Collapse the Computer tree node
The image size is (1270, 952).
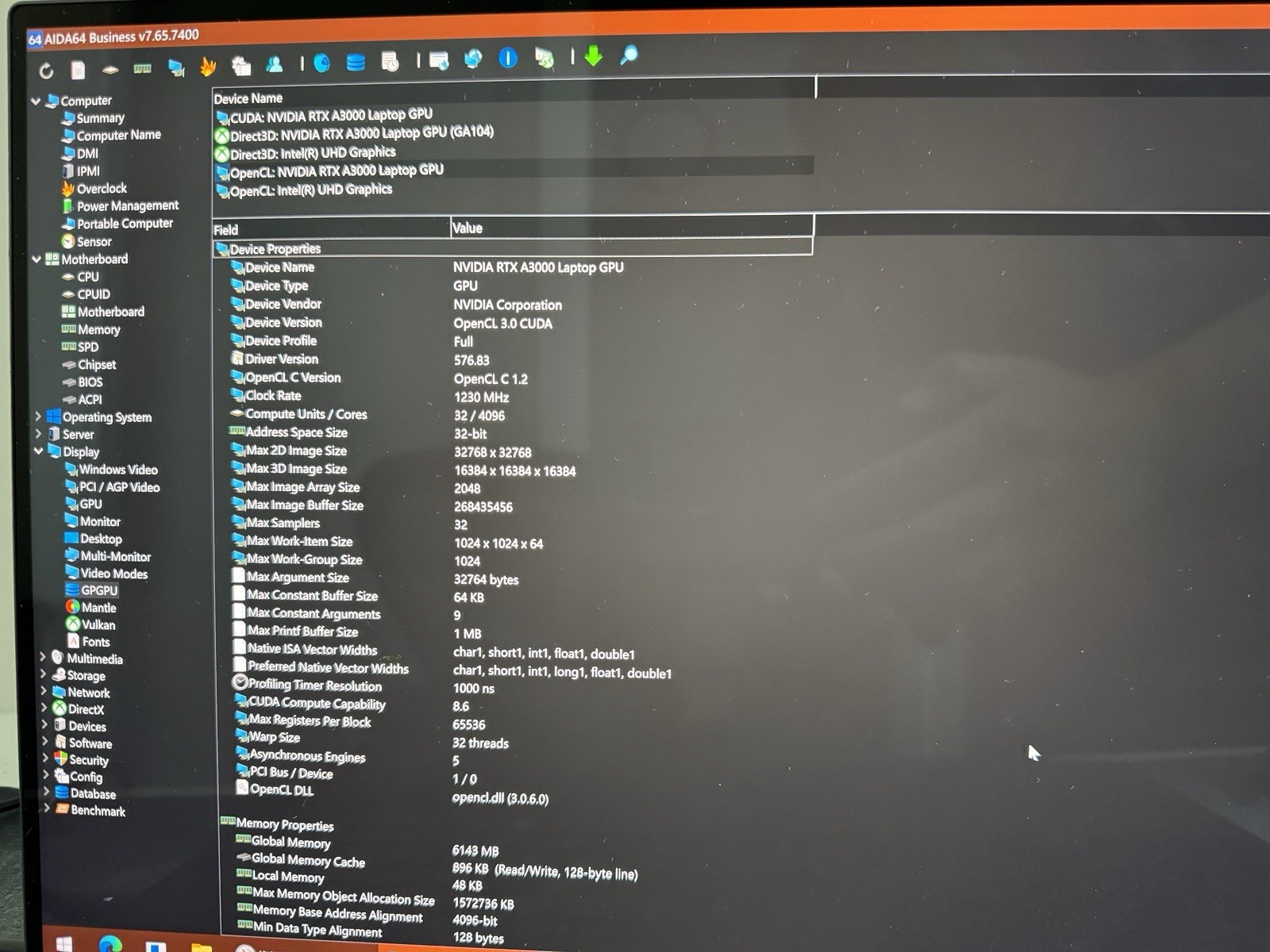pyautogui.click(x=36, y=101)
